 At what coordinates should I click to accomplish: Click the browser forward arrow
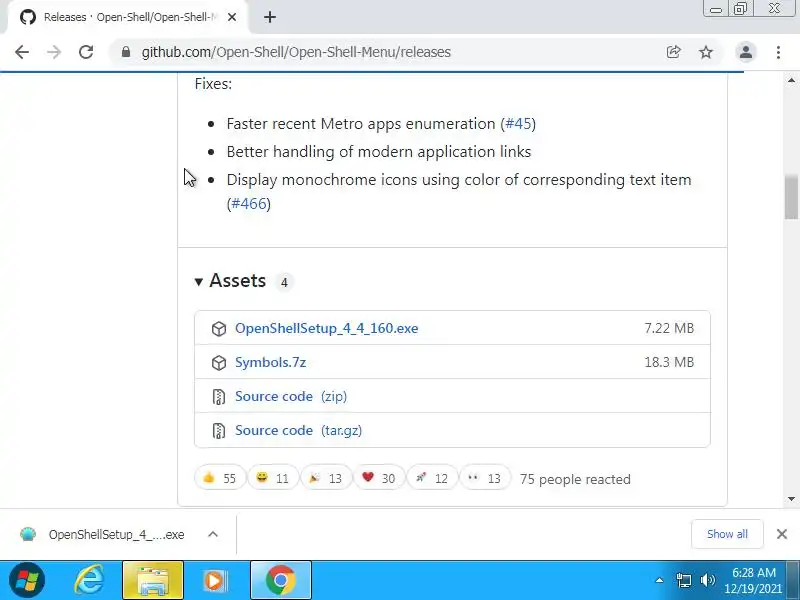[x=54, y=52]
